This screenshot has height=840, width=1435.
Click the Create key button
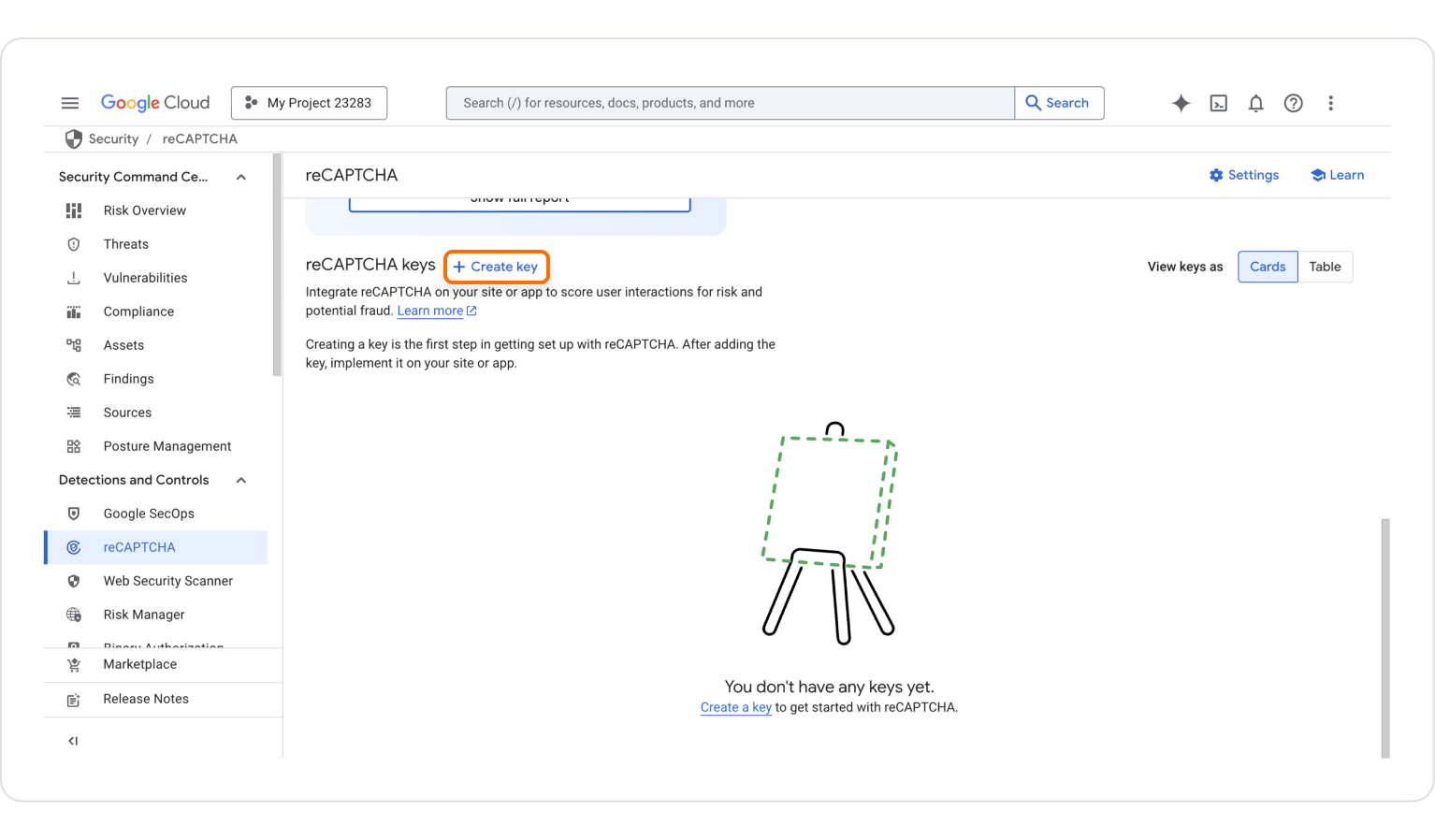pos(496,267)
